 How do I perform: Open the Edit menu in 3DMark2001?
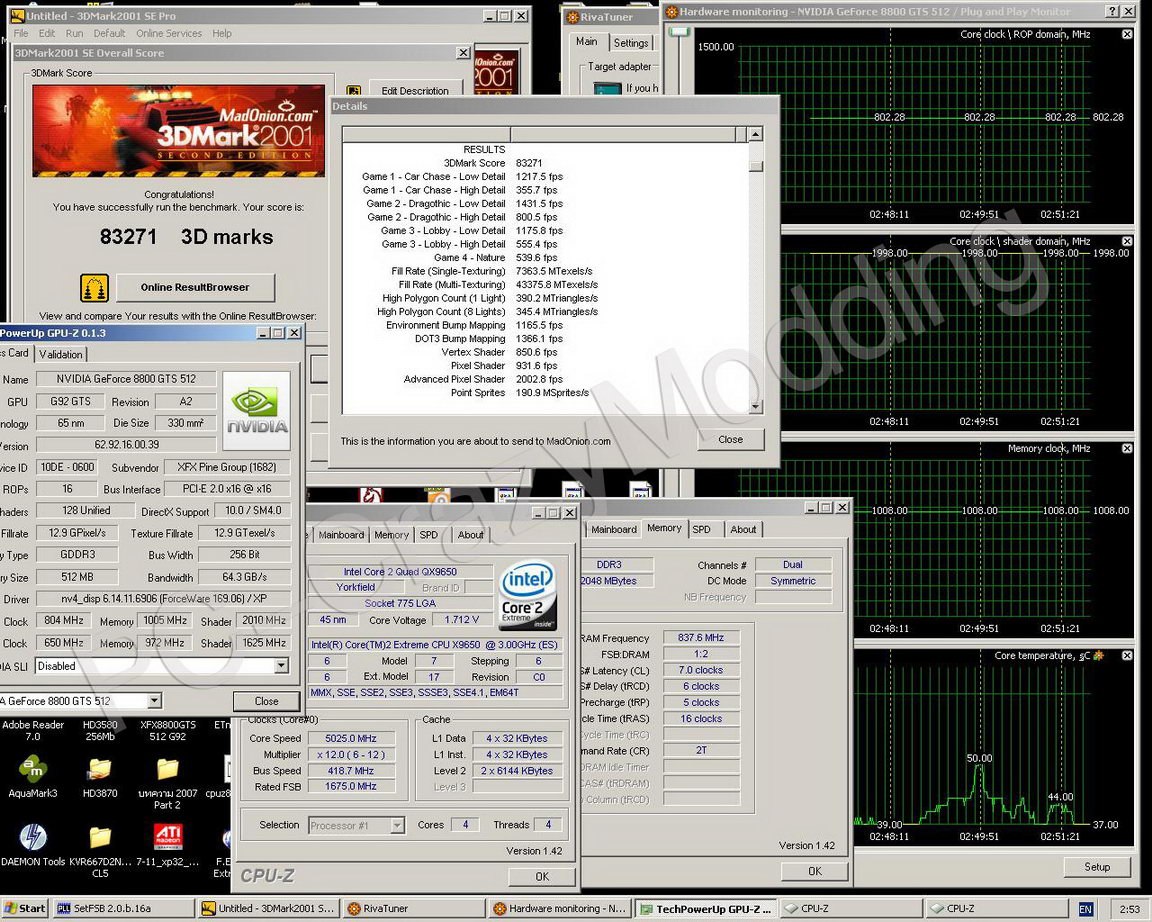pyautogui.click(x=47, y=33)
